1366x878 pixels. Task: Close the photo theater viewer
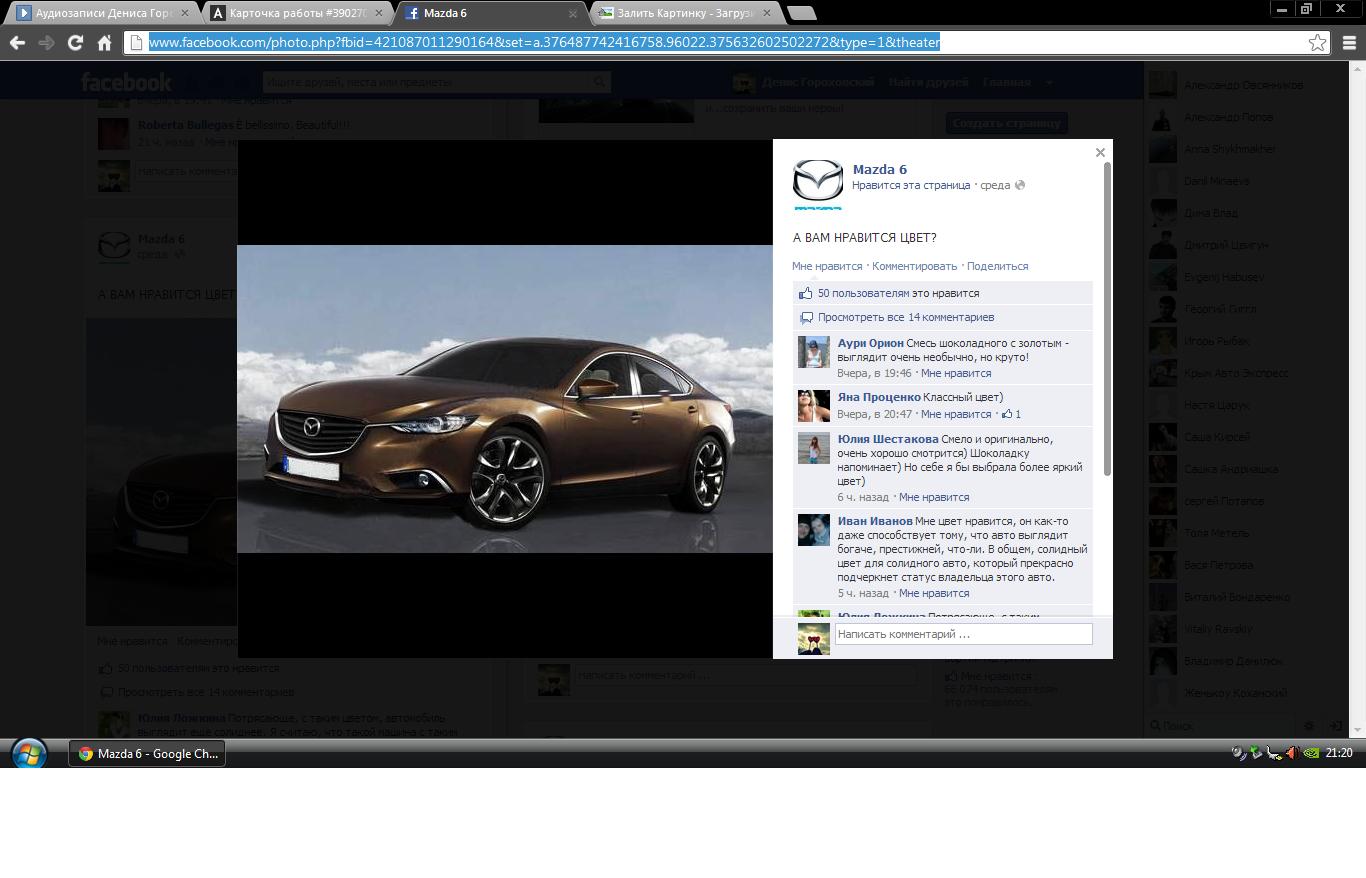click(1100, 153)
